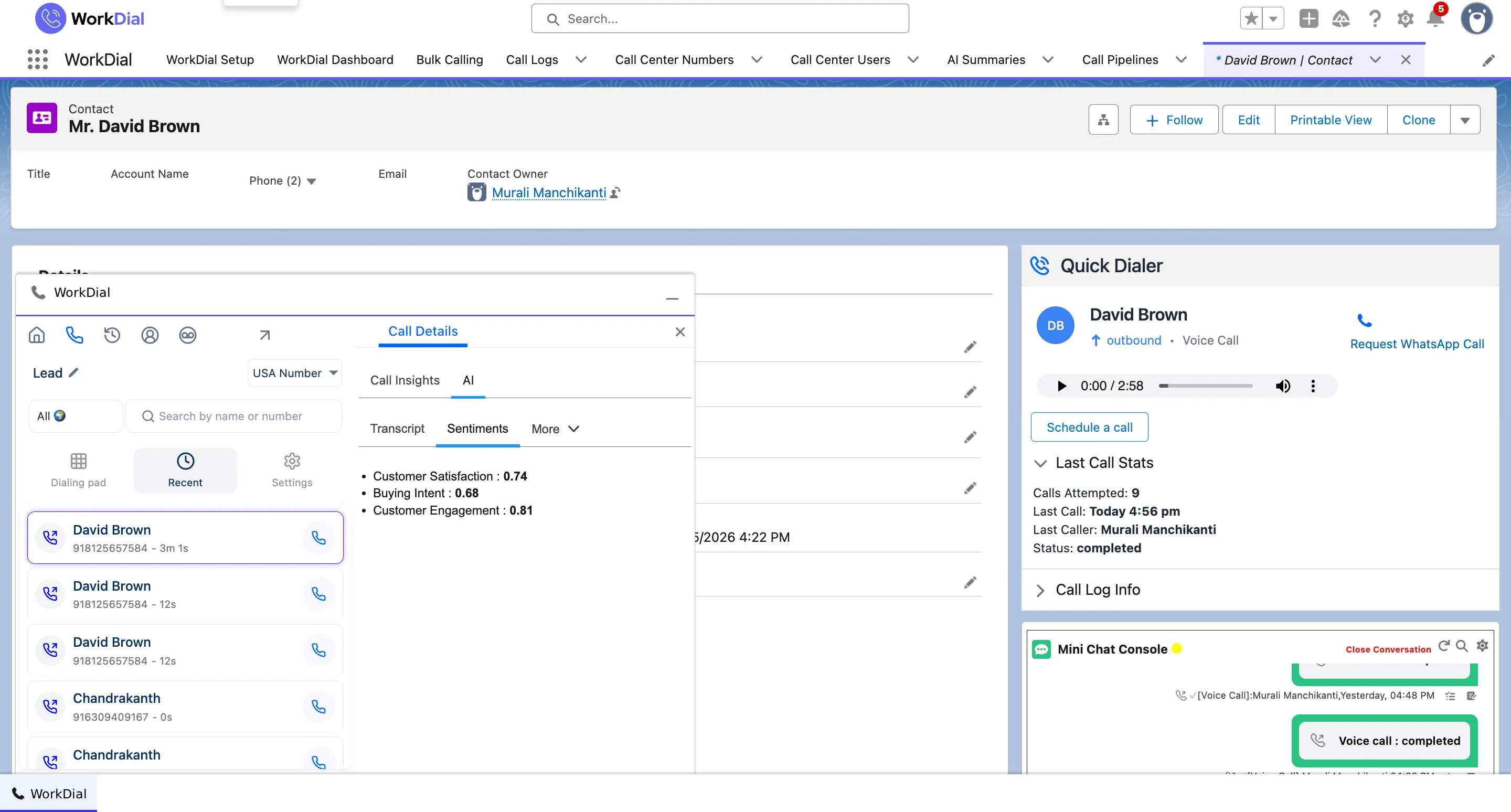Open global actions plus icon
Image resolution: width=1511 pixels, height=812 pixels.
[1308, 19]
